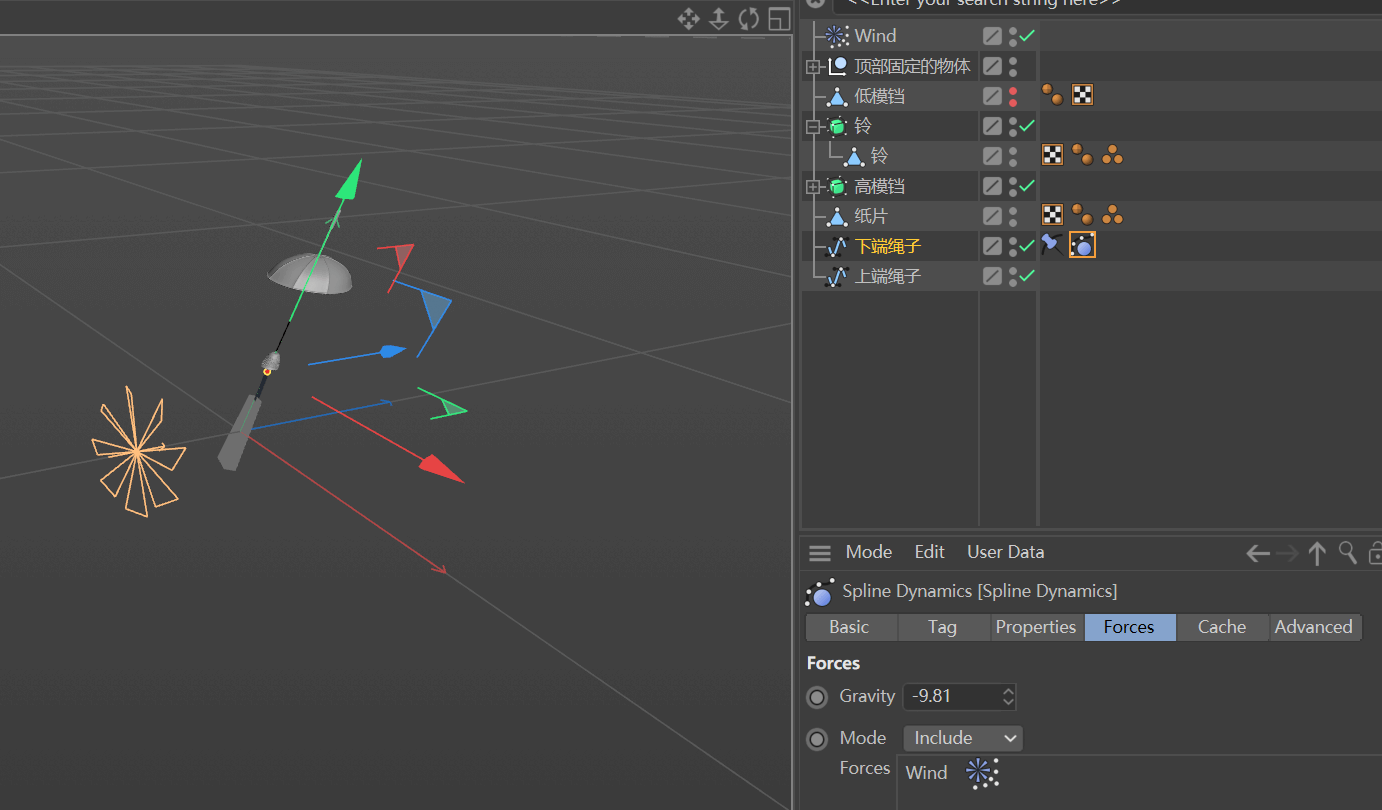Toggle the green enable checkmark for Wind
The width and height of the screenshot is (1382, 810).
click(x=1027, y=36)
